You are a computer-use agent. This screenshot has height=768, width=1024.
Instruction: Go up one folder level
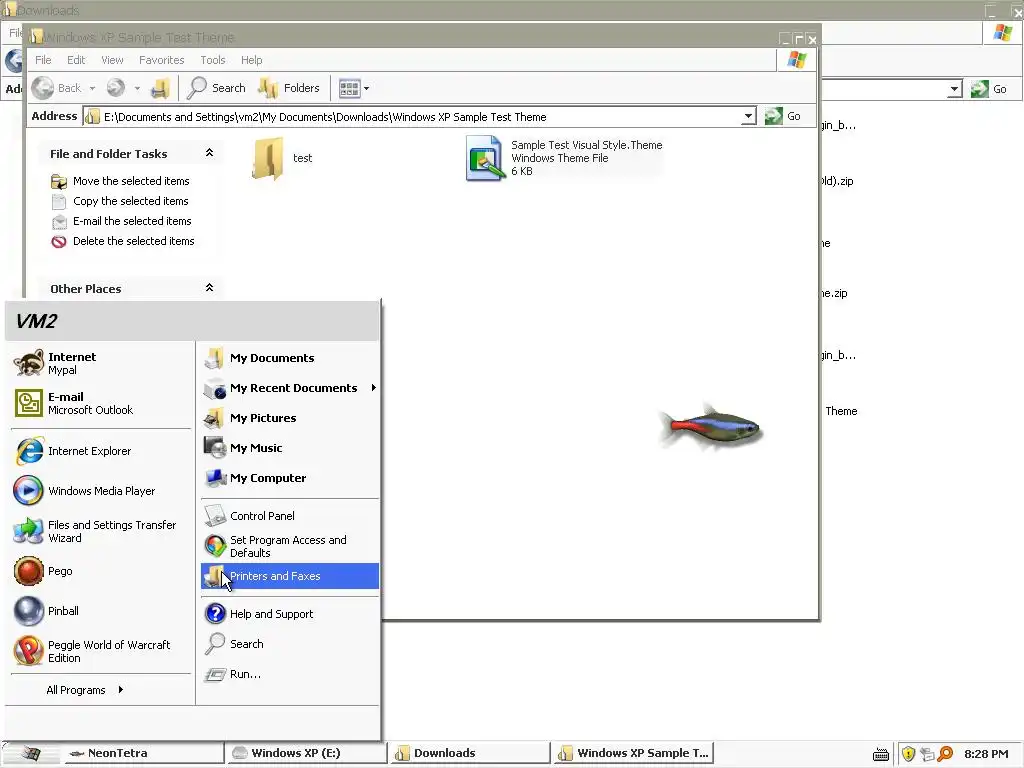pyautogui.click(x=160, y=88)
